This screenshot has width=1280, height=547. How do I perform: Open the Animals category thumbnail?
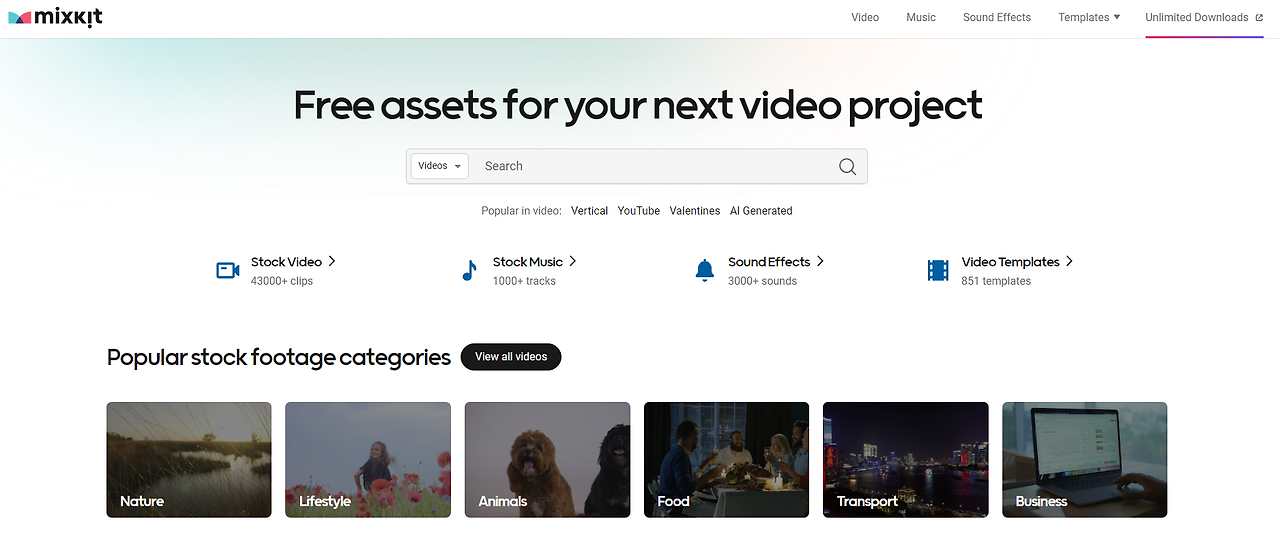click(547, 460)
